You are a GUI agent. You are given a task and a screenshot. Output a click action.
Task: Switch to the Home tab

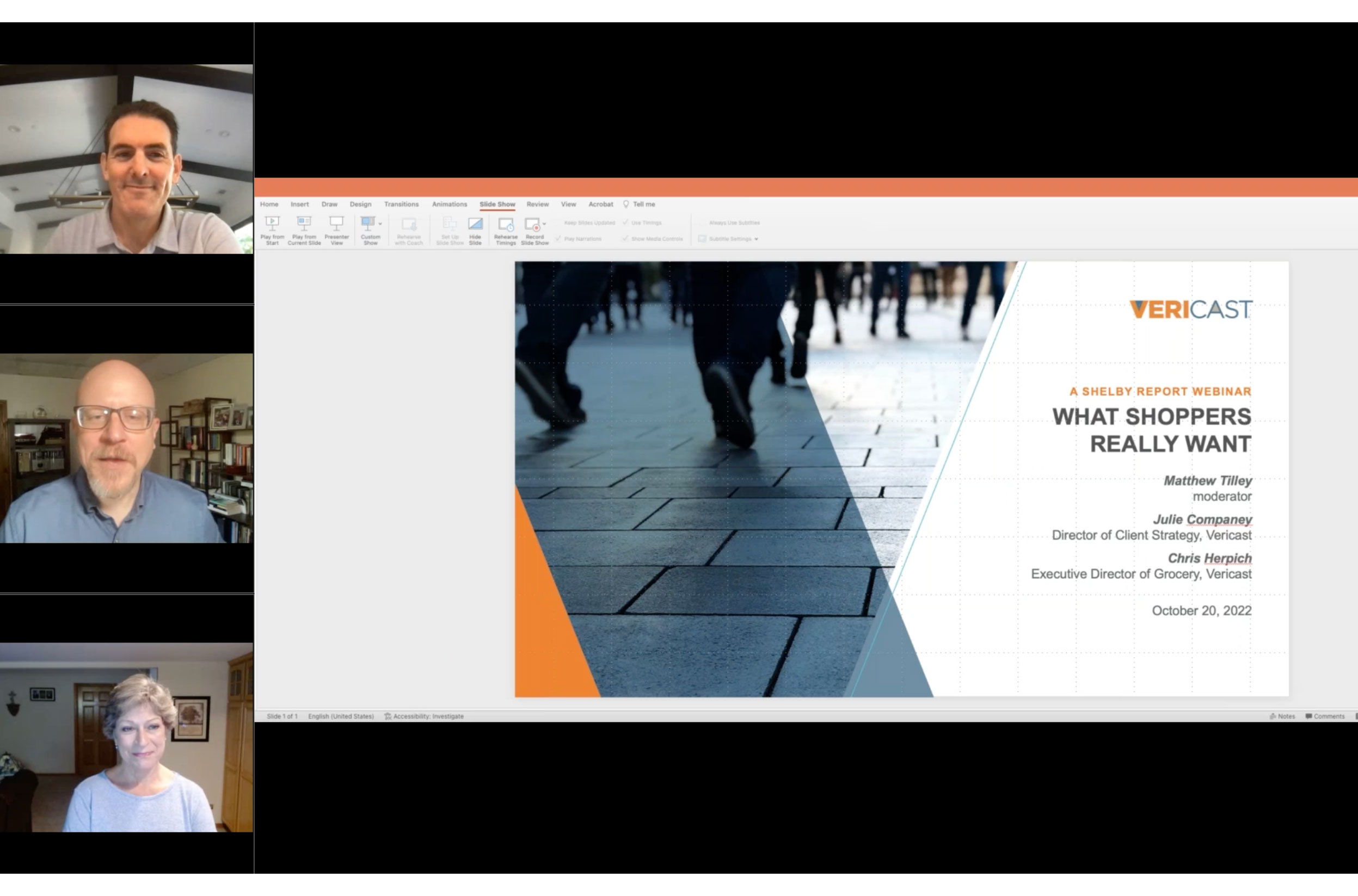269,204
